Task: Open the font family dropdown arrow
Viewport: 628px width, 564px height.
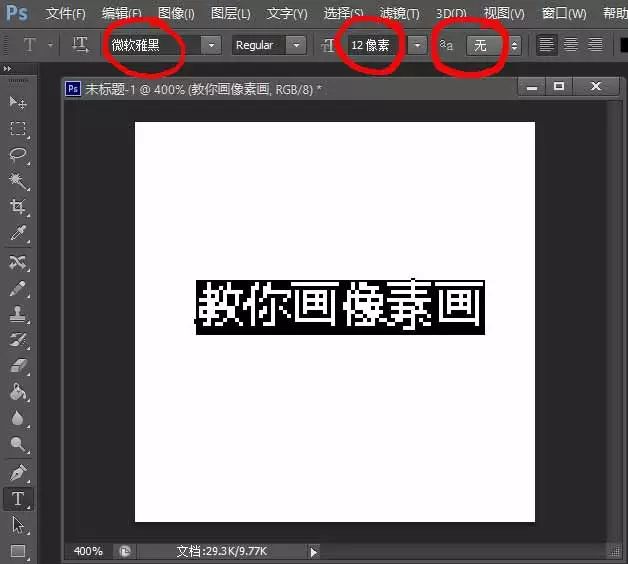Action: [211, 45]
